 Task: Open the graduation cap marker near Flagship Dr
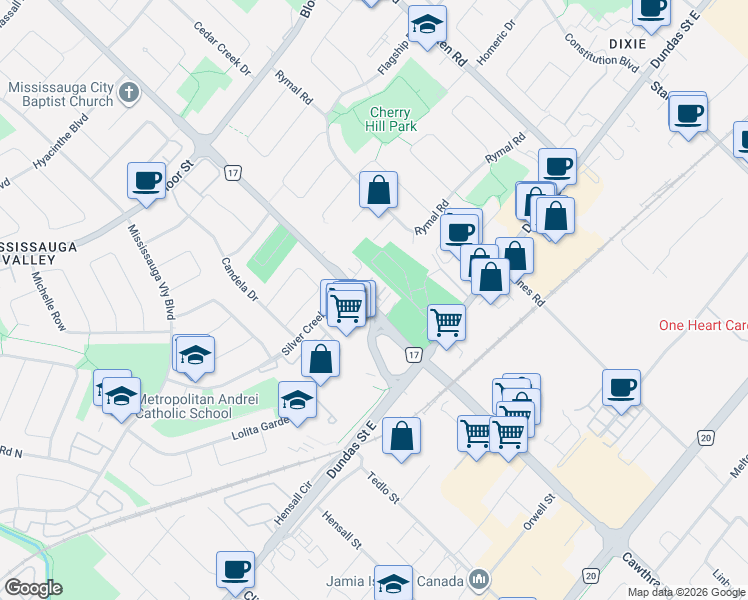point(427,27)
